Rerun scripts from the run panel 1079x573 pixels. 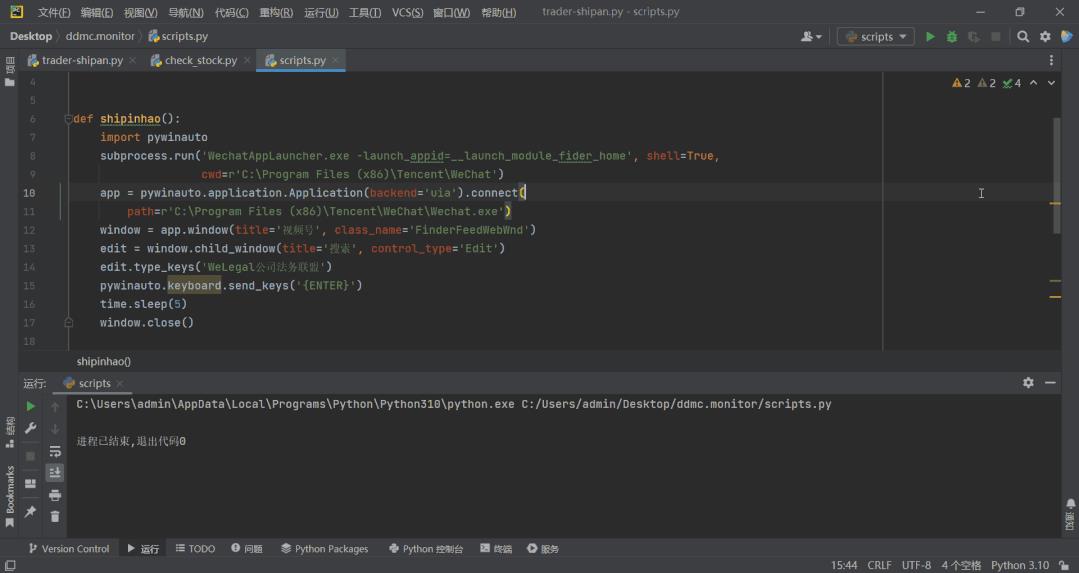pyautogui.click(x=30, y=407)
